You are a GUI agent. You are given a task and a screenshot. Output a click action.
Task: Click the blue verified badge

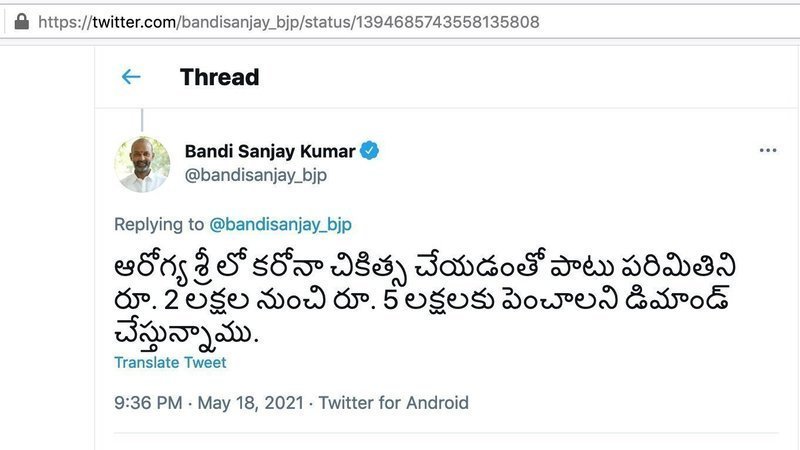(x=370, y=151)
